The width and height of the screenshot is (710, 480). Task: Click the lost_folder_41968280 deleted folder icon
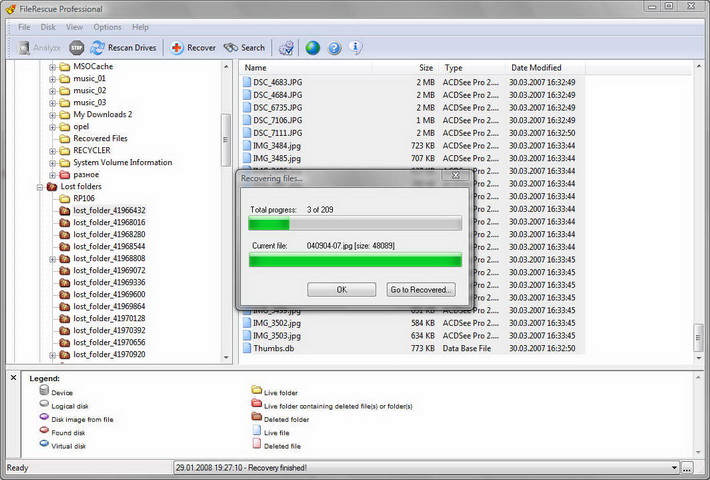point(65,234)
